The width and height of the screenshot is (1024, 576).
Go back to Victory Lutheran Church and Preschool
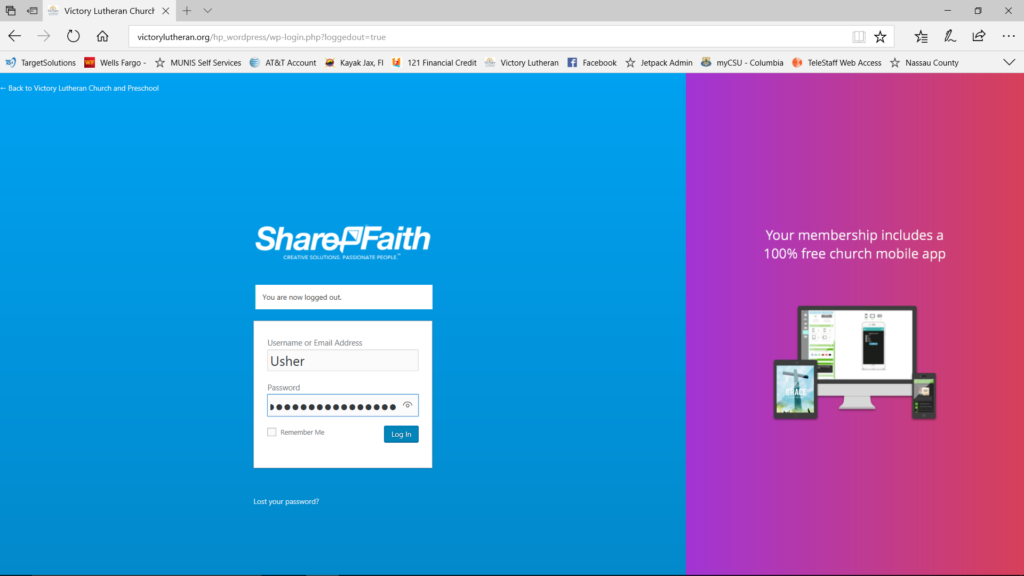tap(80, 88)
